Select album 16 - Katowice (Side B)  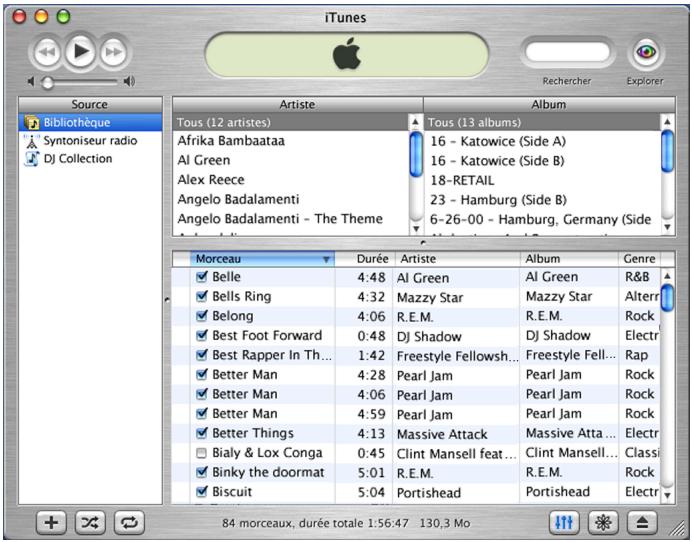point(542,161)
